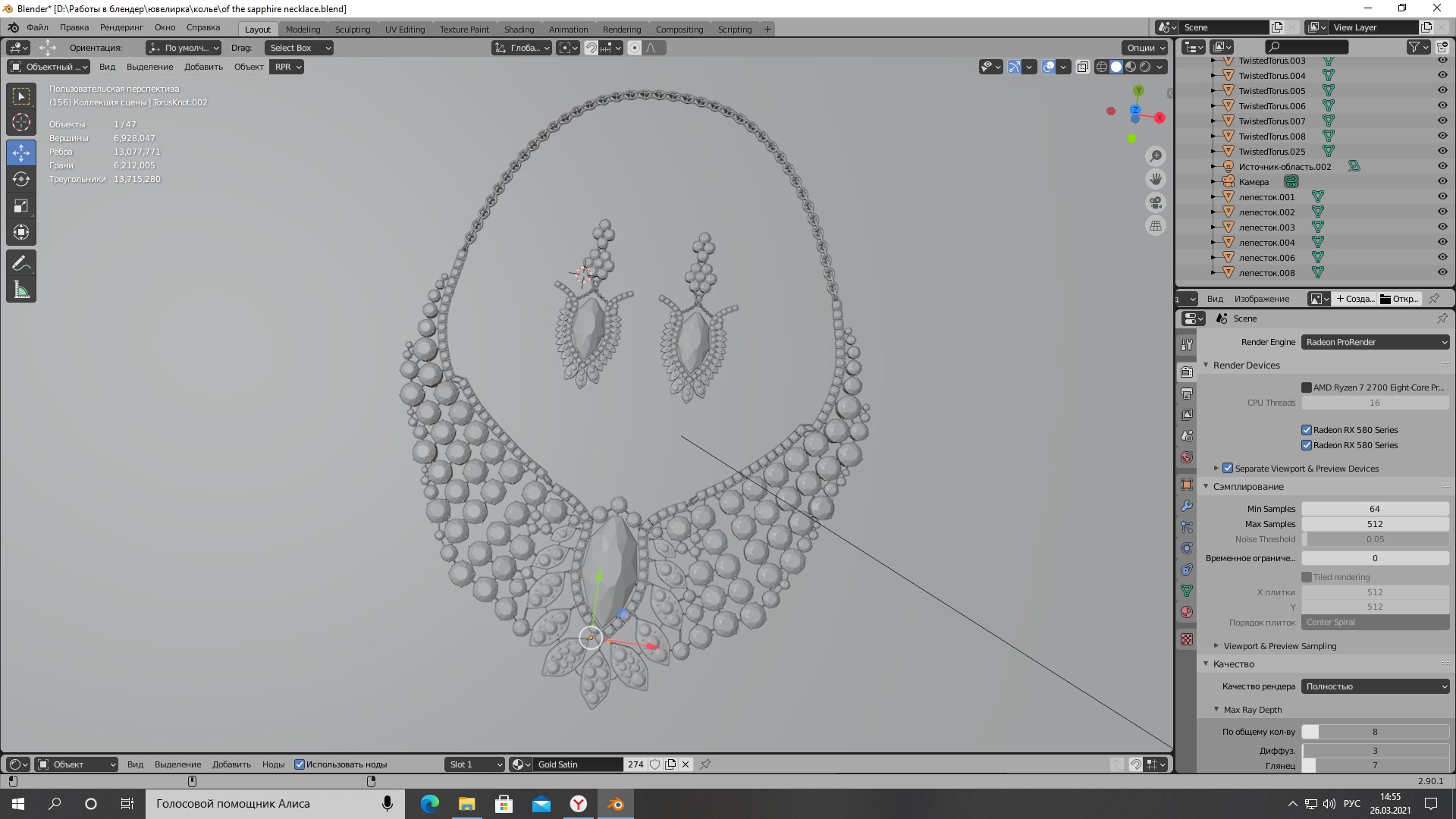Switch to the Modeling workspace tab
Screen dimensions: 1456x819
[303, 29]
